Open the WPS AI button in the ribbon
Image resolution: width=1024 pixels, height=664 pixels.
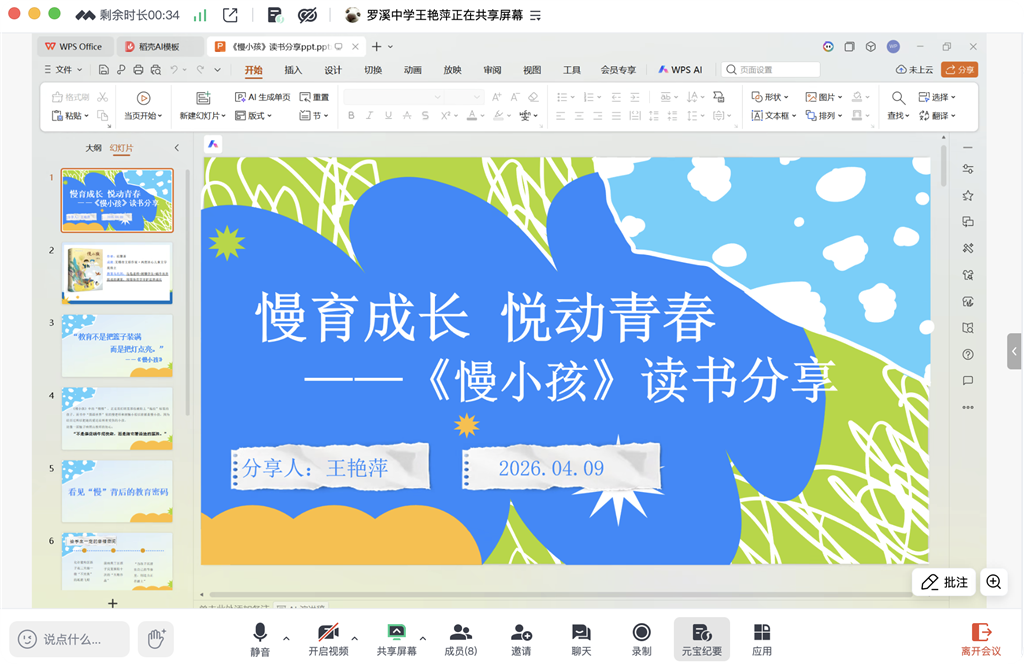(x=680, y=70)
